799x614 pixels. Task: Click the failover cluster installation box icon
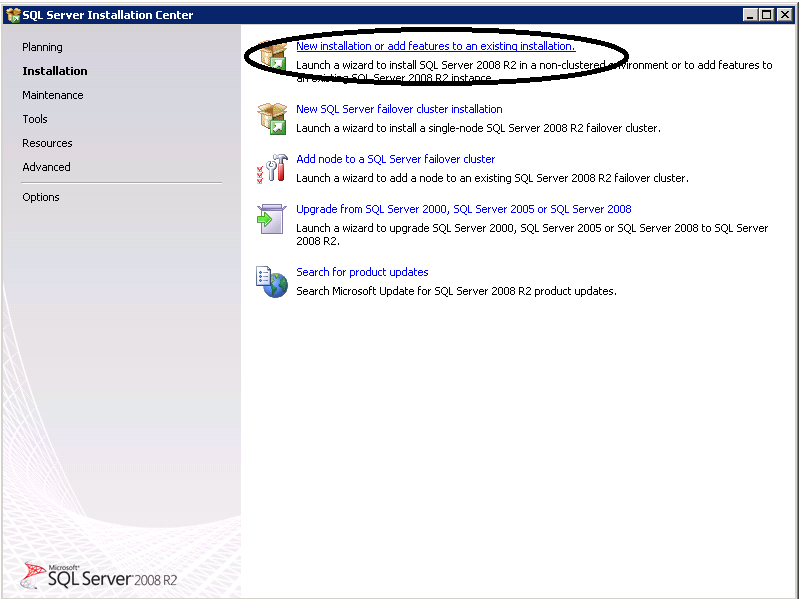272,118
